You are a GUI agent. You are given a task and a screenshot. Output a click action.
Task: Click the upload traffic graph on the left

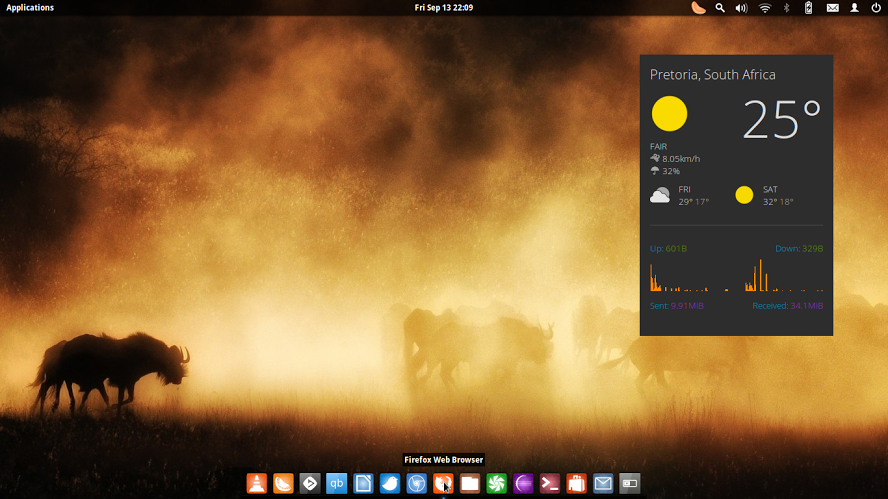pos(690,277)
